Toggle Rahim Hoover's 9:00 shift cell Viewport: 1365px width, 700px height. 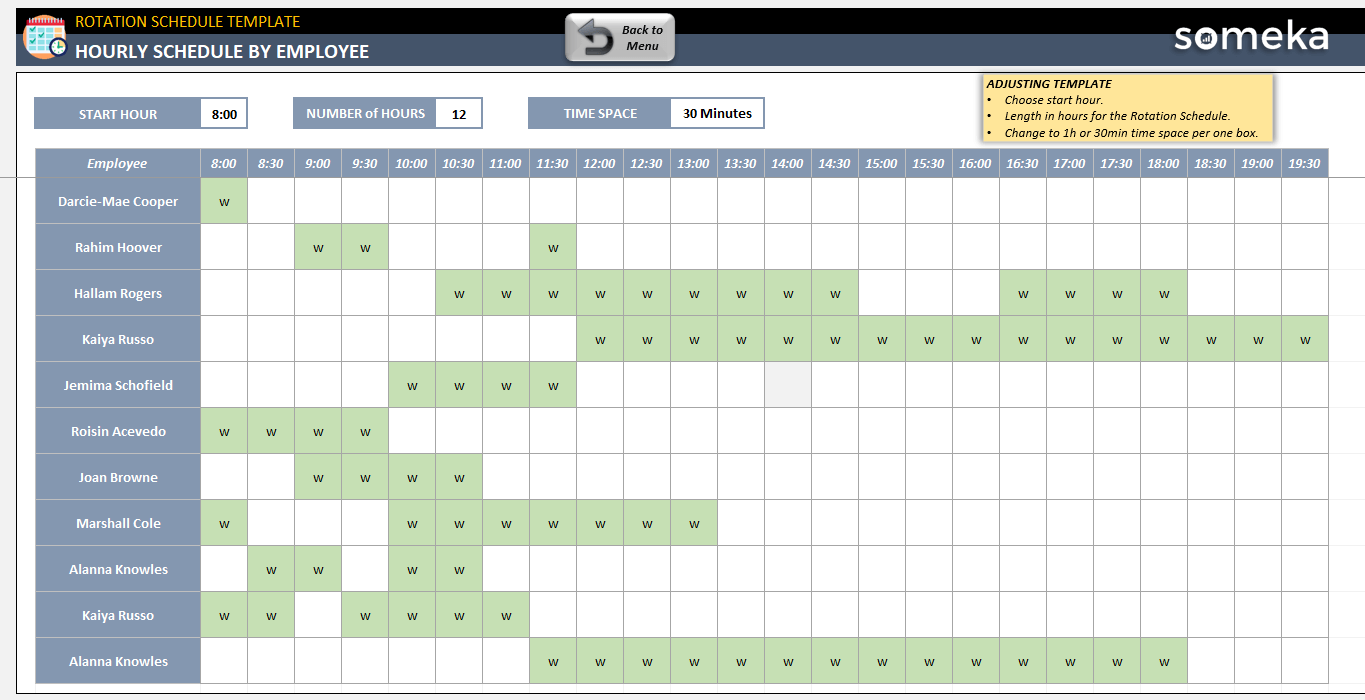pyautogui.click(x=317, y=246)
